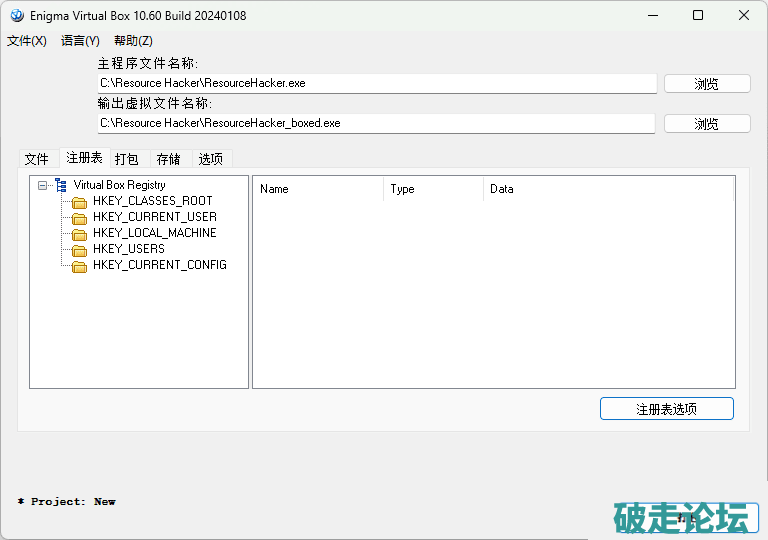Open the 帮助(Z) menu
This screenshot has width=768, height=540.
[x=133, y=41]
